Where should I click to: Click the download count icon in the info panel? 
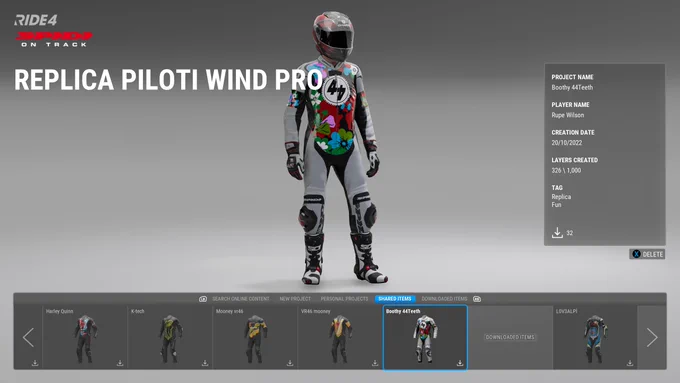click(x=557, y=233)
